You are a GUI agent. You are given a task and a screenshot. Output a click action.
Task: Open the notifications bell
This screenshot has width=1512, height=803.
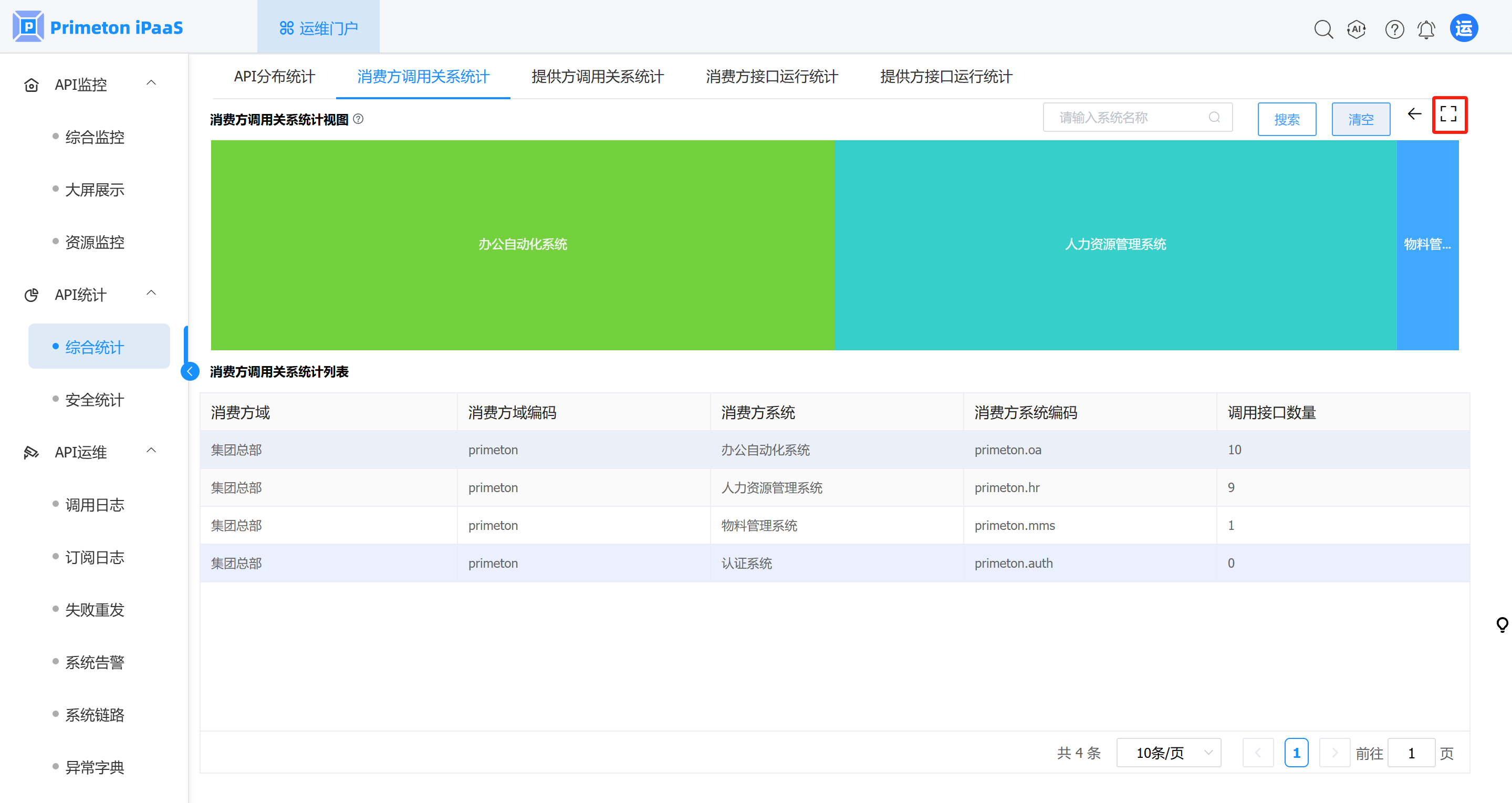pyautogui.click(x=1426, y=29)
